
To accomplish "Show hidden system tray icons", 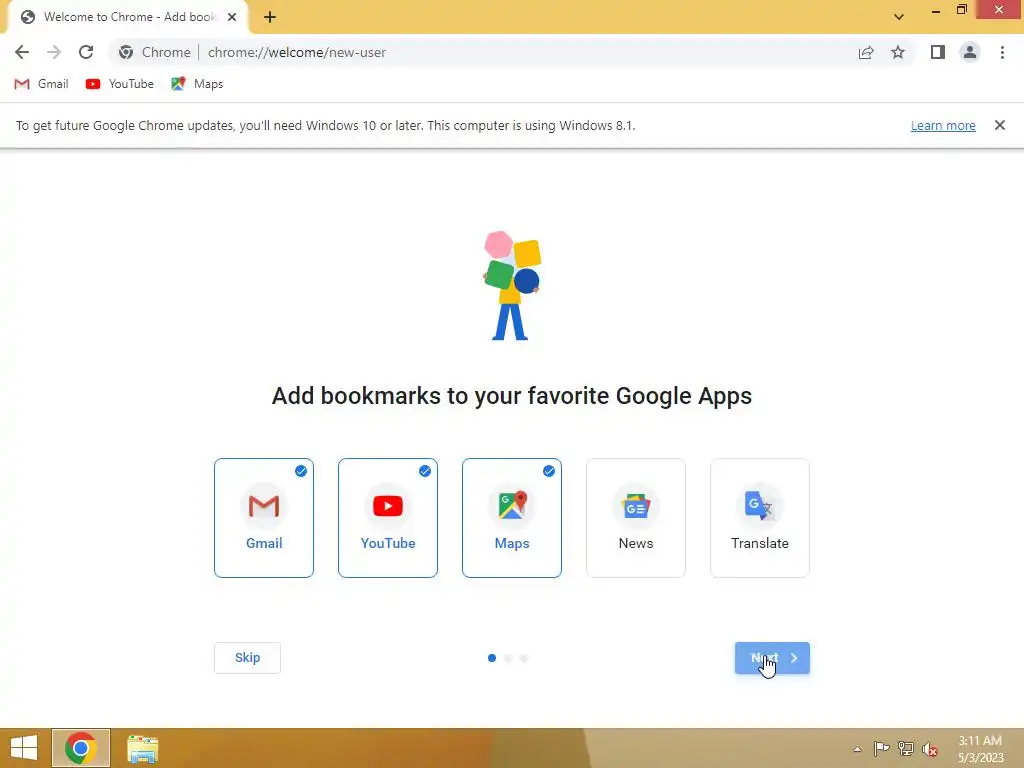I will (x=857, y=749).
